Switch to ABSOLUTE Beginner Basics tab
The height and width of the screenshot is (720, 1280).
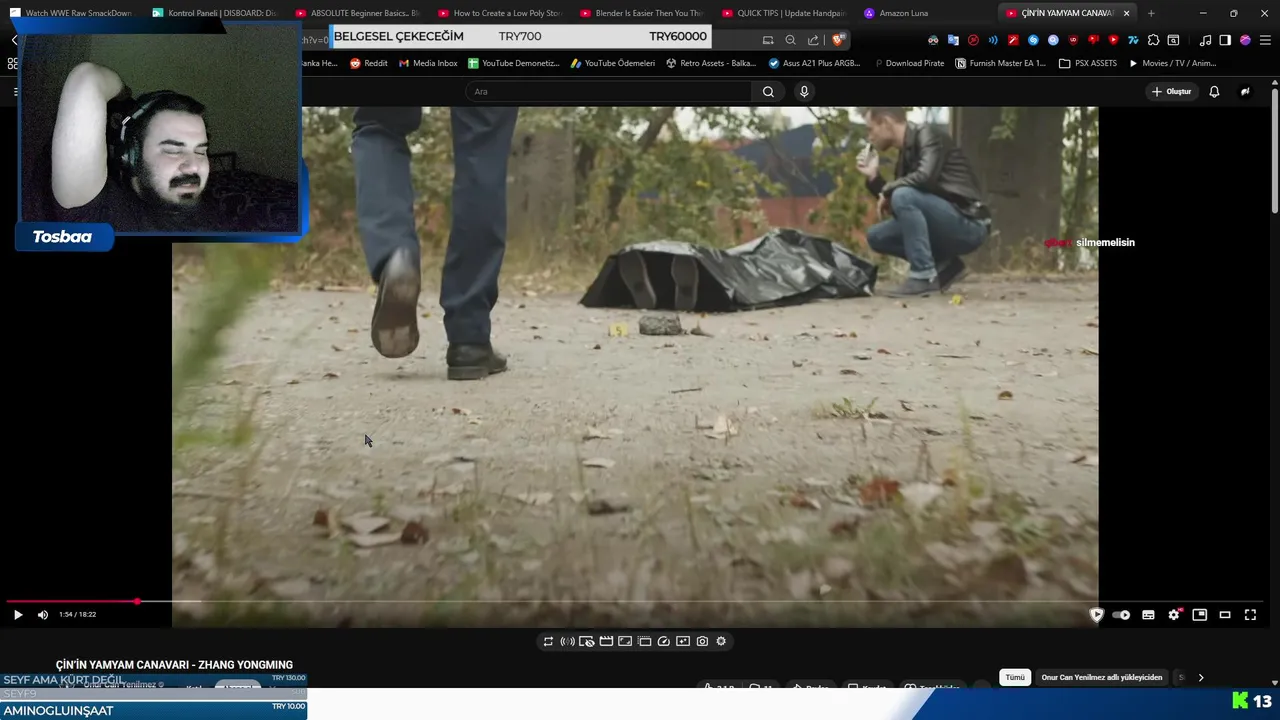point(358,13)
